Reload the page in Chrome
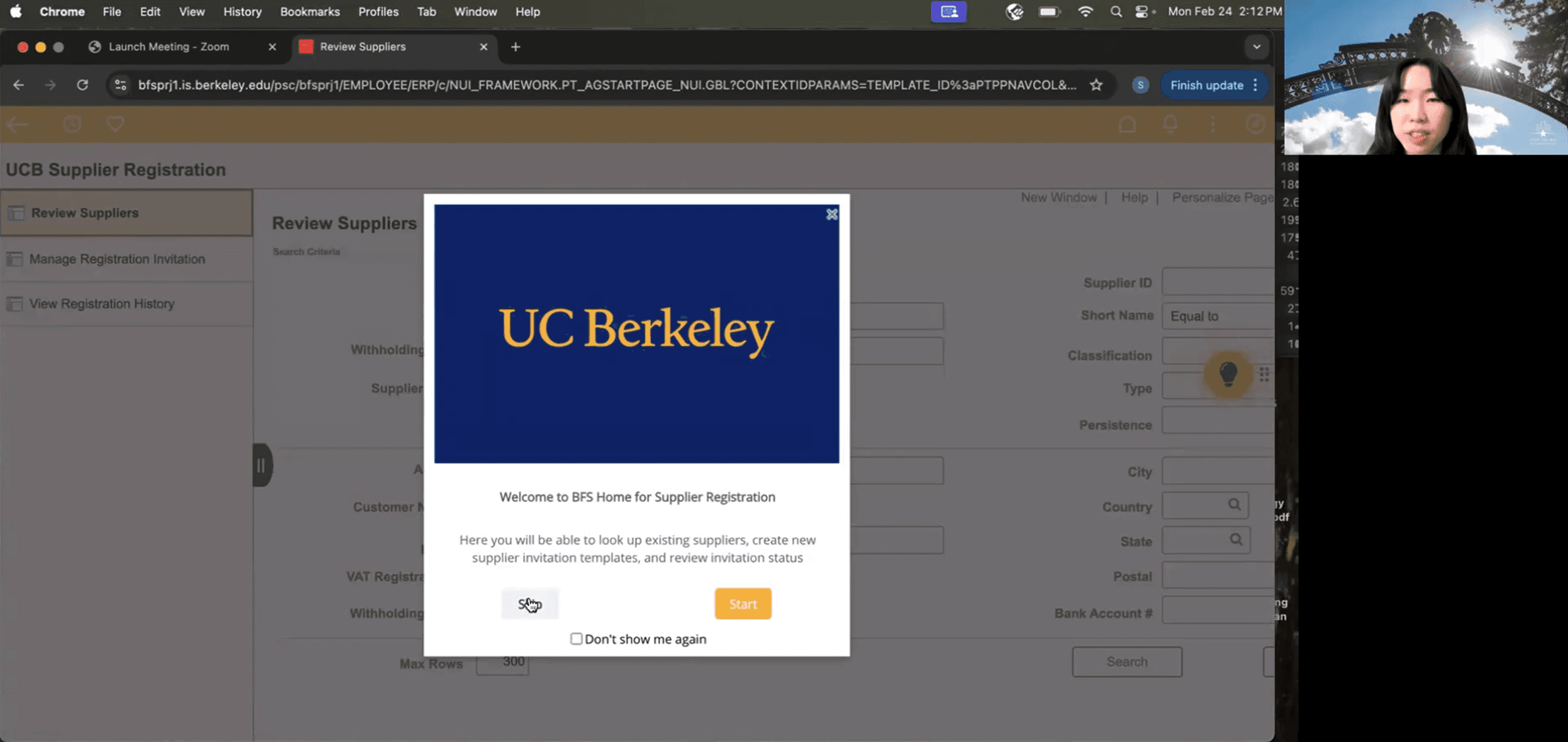This screenshot has height=742, width=1568. 82,85
